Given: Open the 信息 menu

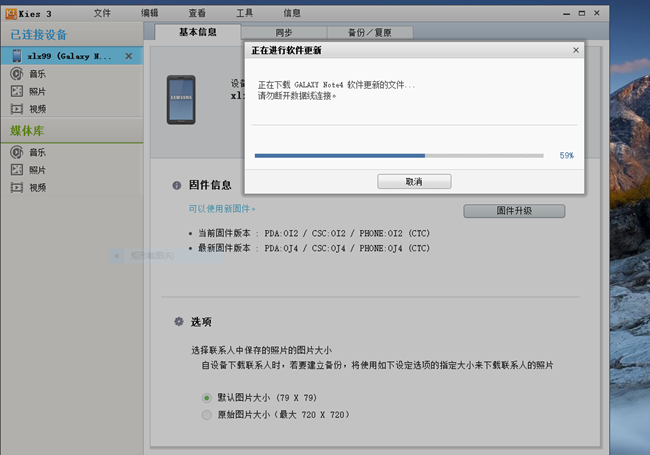Looking at the screenshot, I should [x=292, y=13].
